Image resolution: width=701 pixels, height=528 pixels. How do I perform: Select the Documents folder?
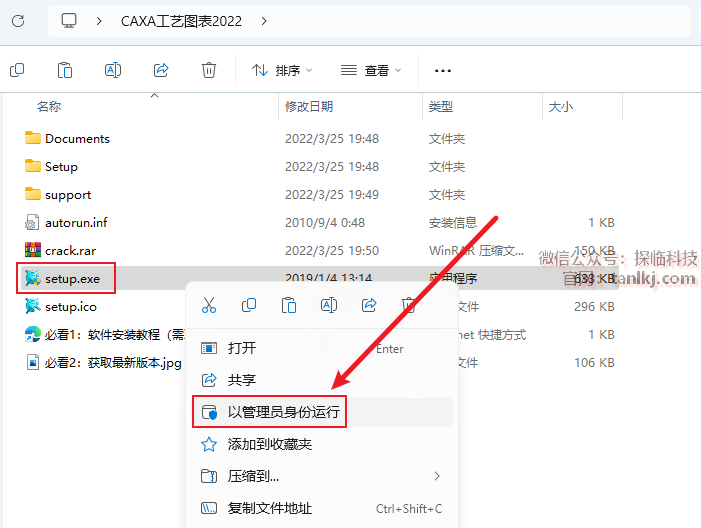(77, 139)
